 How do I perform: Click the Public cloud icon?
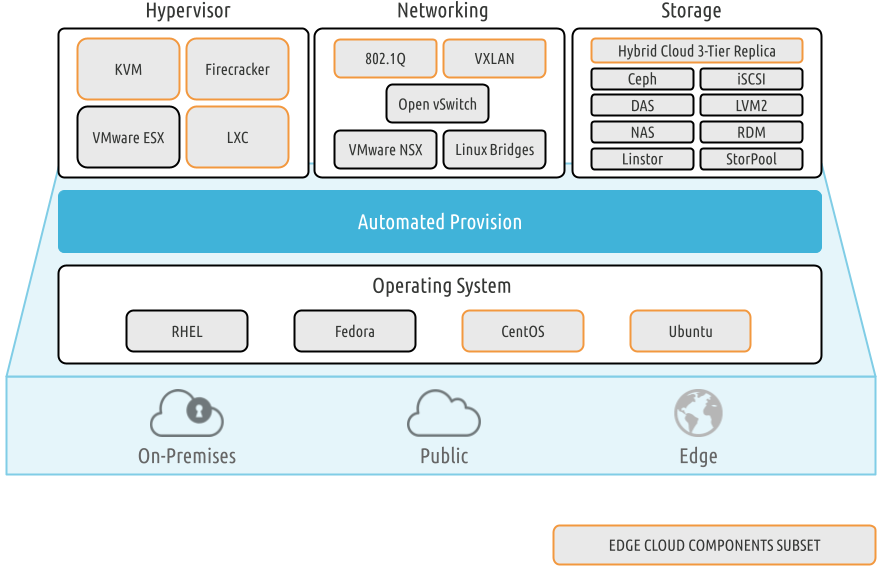[444, 412]
